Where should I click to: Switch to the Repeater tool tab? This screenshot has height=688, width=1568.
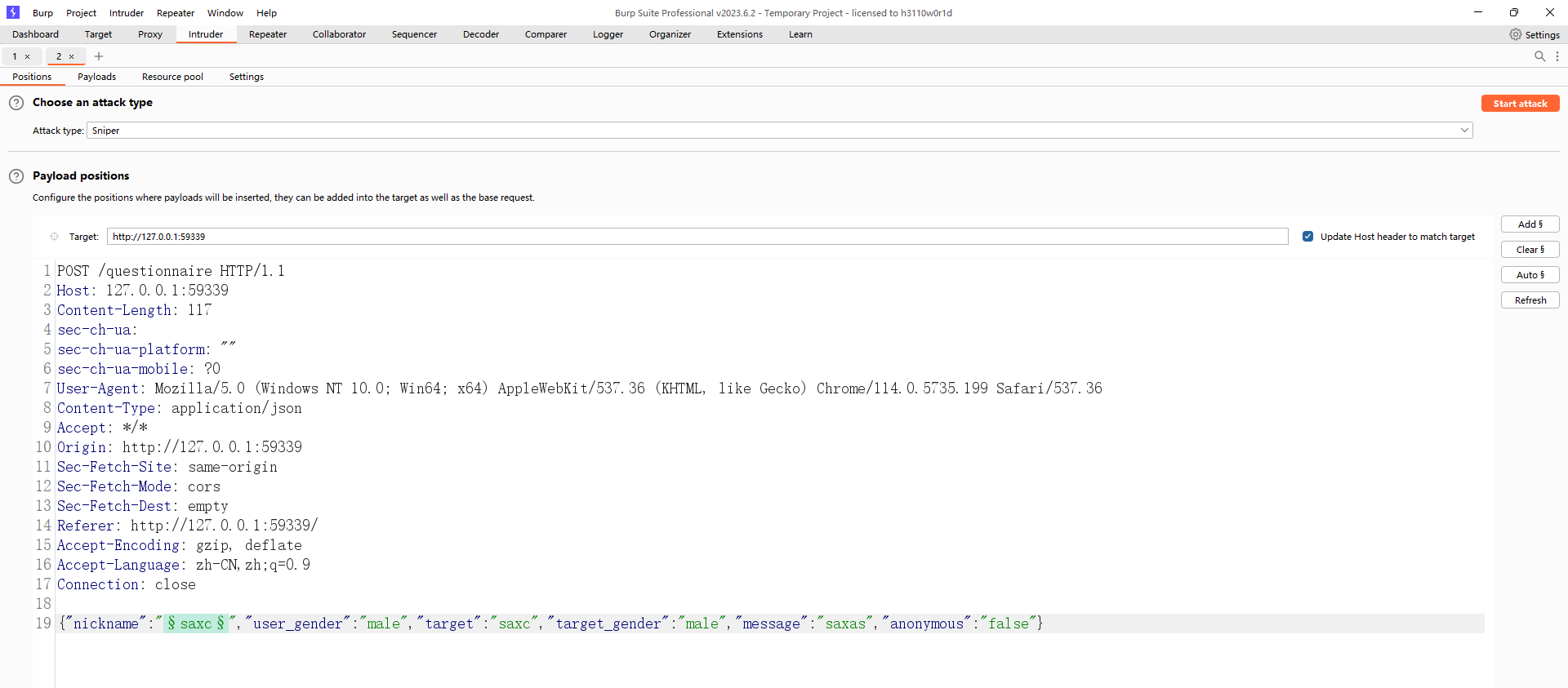pyautogui.click(x=268, y=34)
